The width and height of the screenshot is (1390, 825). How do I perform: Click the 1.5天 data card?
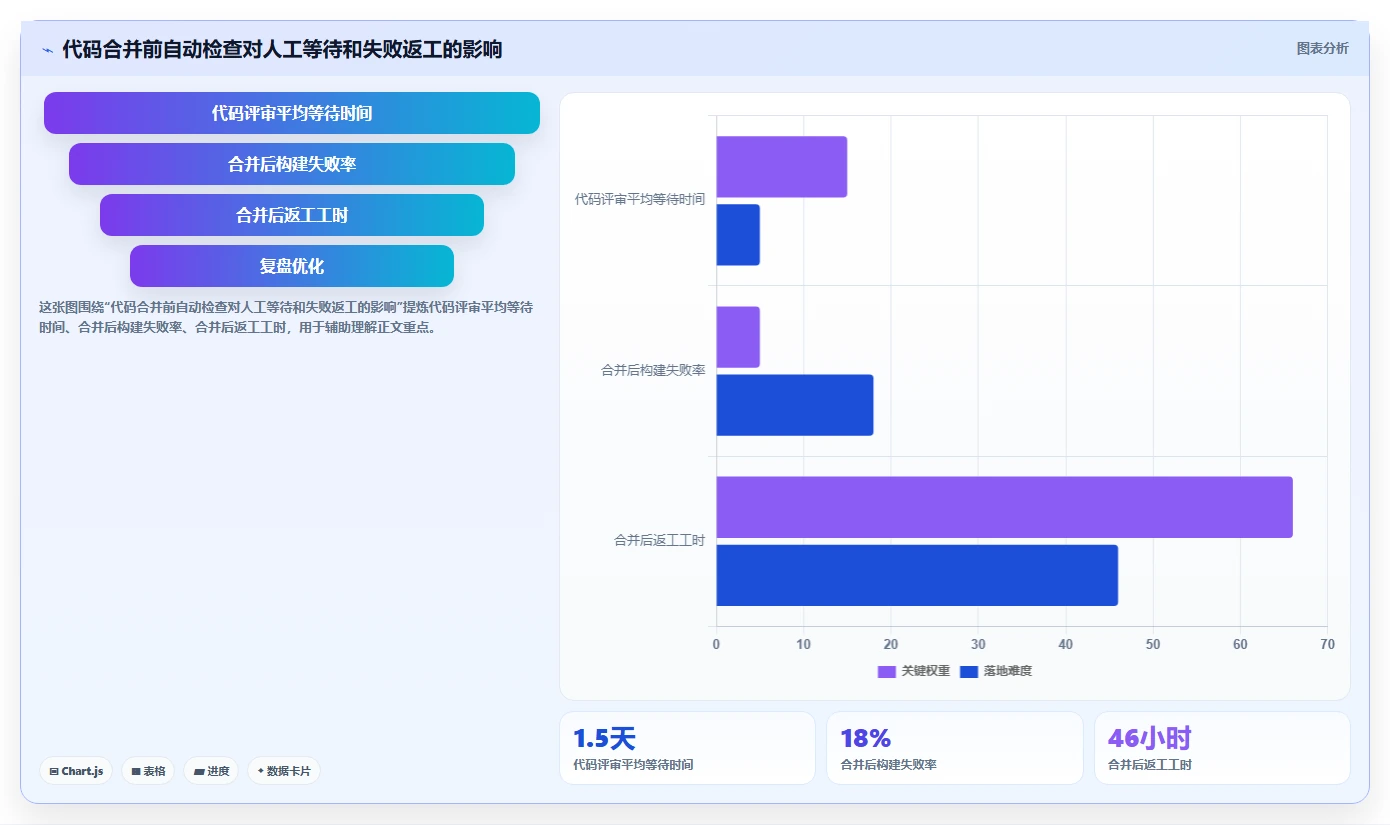(687, 748)
